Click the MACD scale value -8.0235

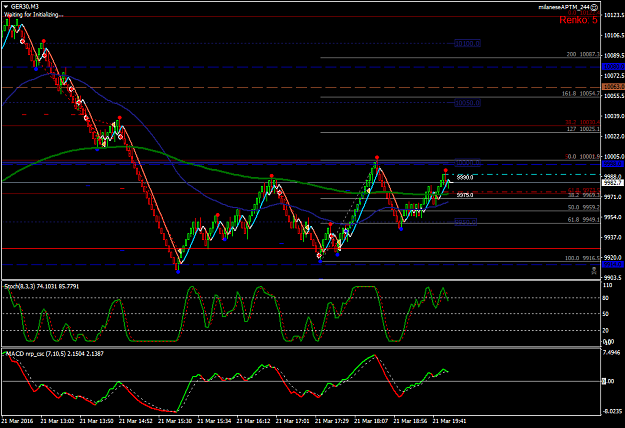pos(612,412)
